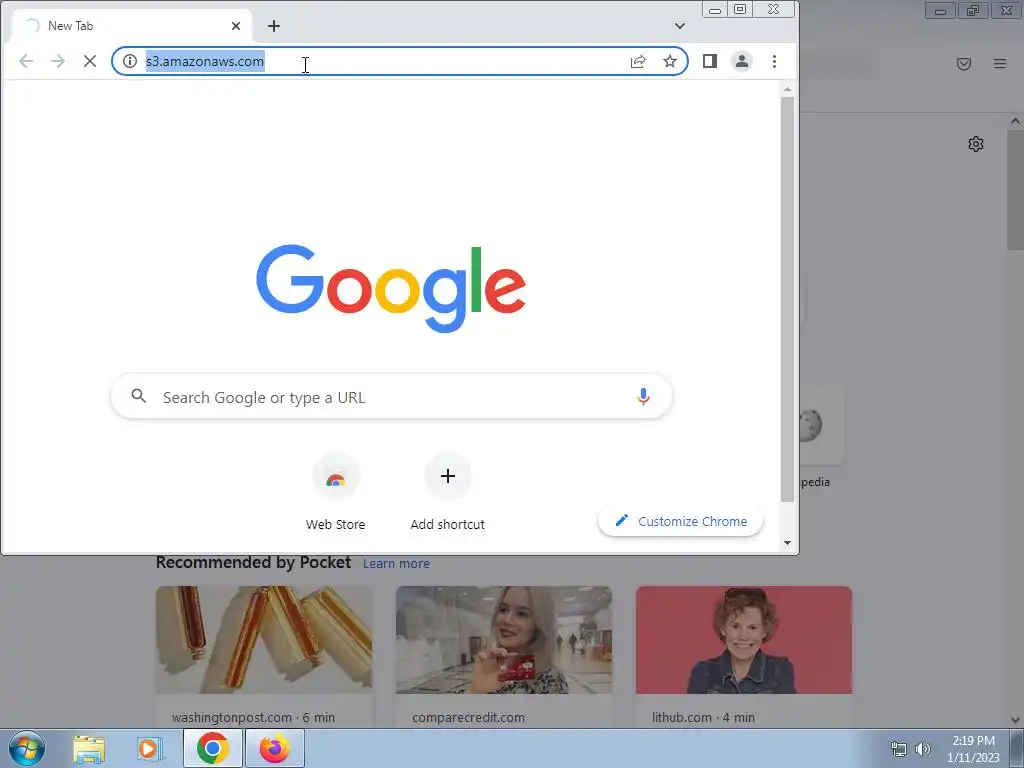Stop loading the page in Chrome
This screenshot has width=1024, height=768.
[x=90, y=61]
